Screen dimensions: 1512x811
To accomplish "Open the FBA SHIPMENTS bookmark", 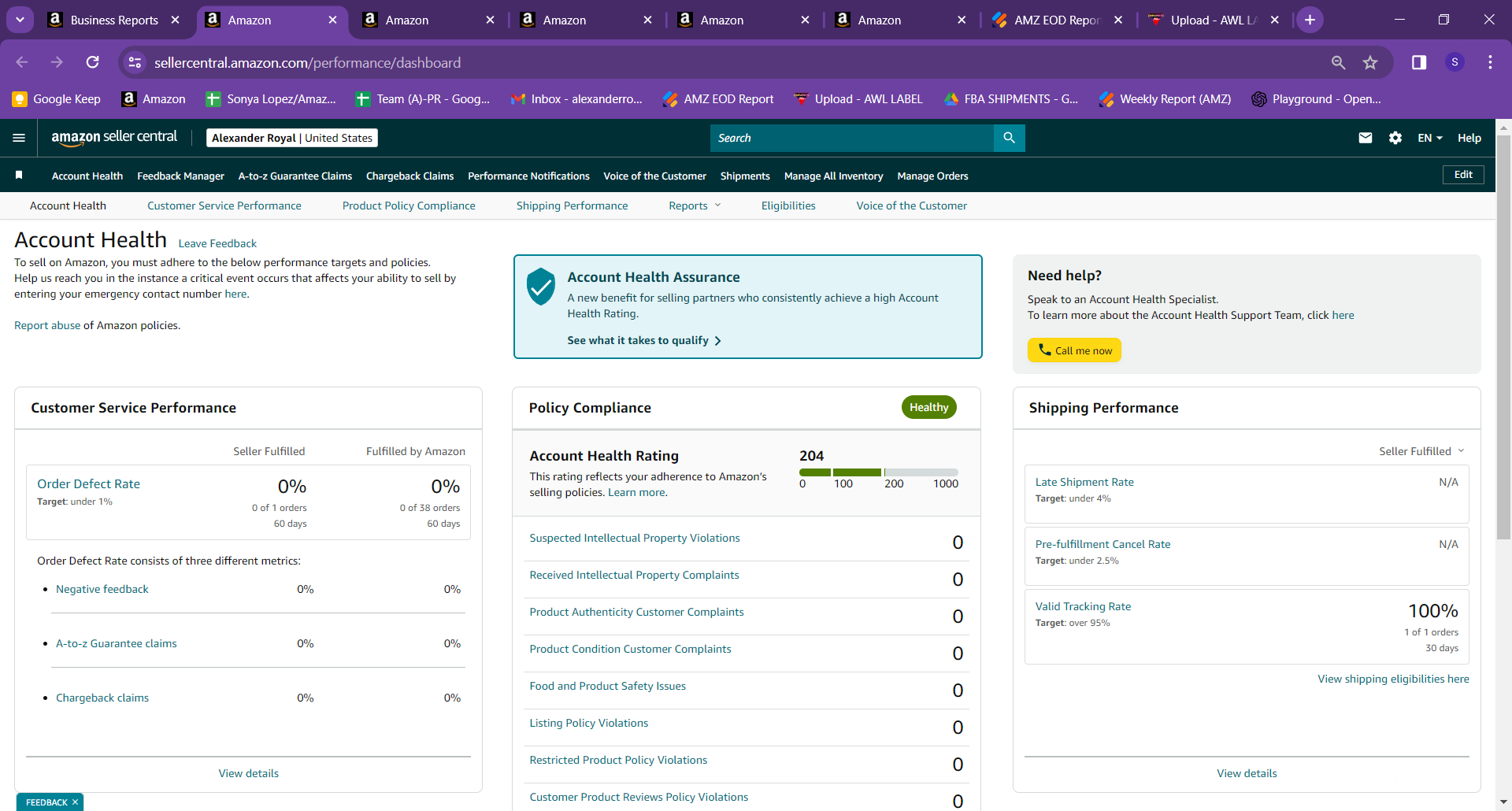I will click(x=1011, y=99).
